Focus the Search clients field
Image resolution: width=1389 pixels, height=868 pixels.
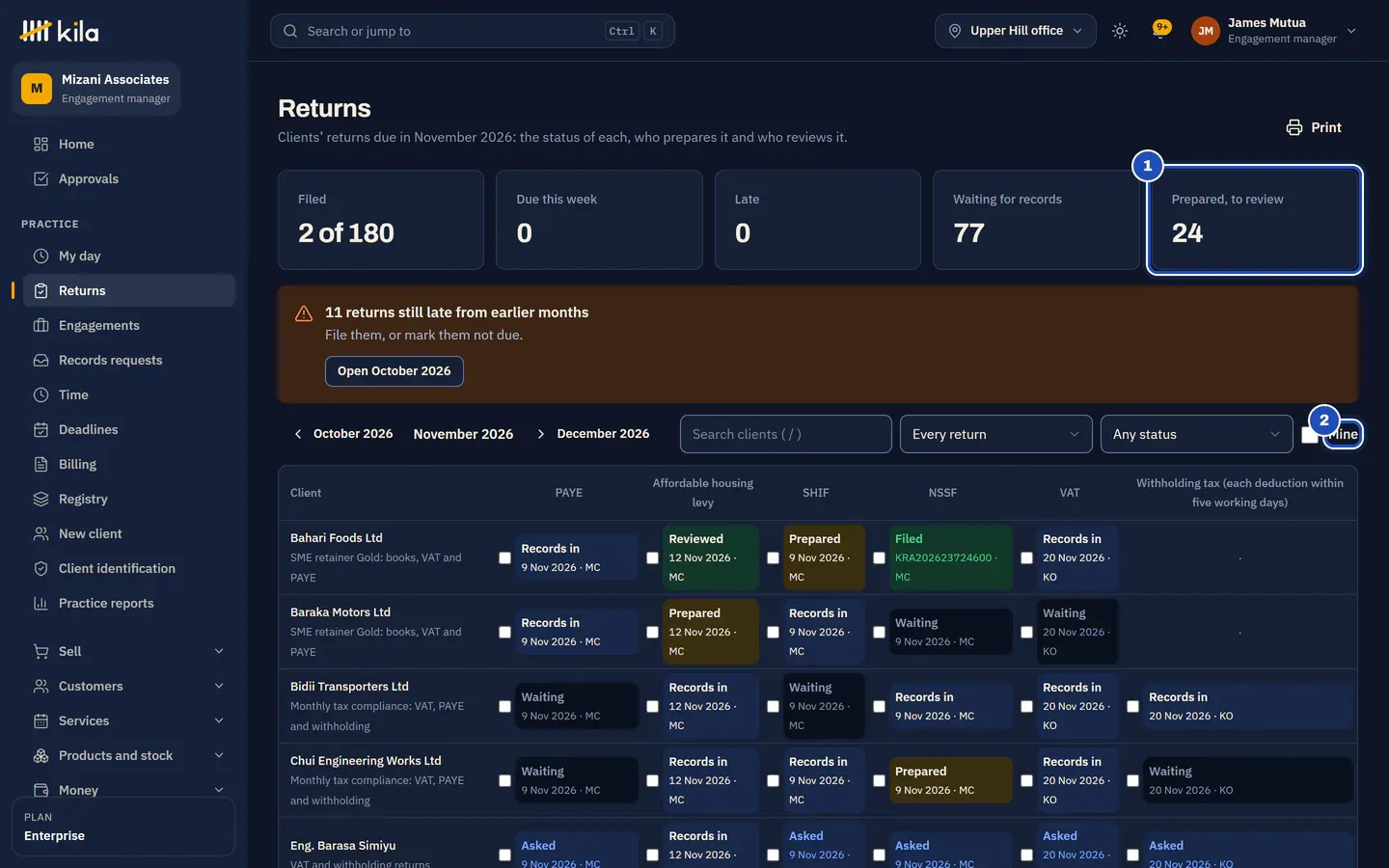point(785,434)
